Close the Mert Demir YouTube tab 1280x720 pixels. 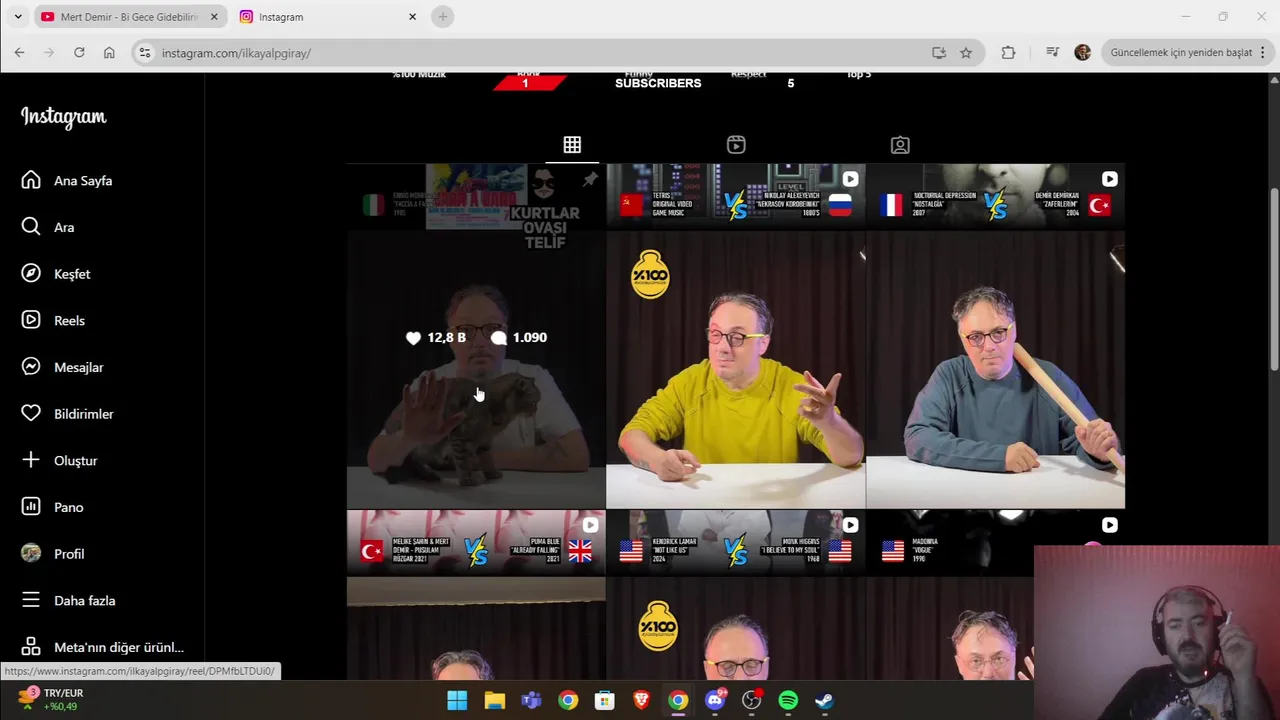coord(214,17)
